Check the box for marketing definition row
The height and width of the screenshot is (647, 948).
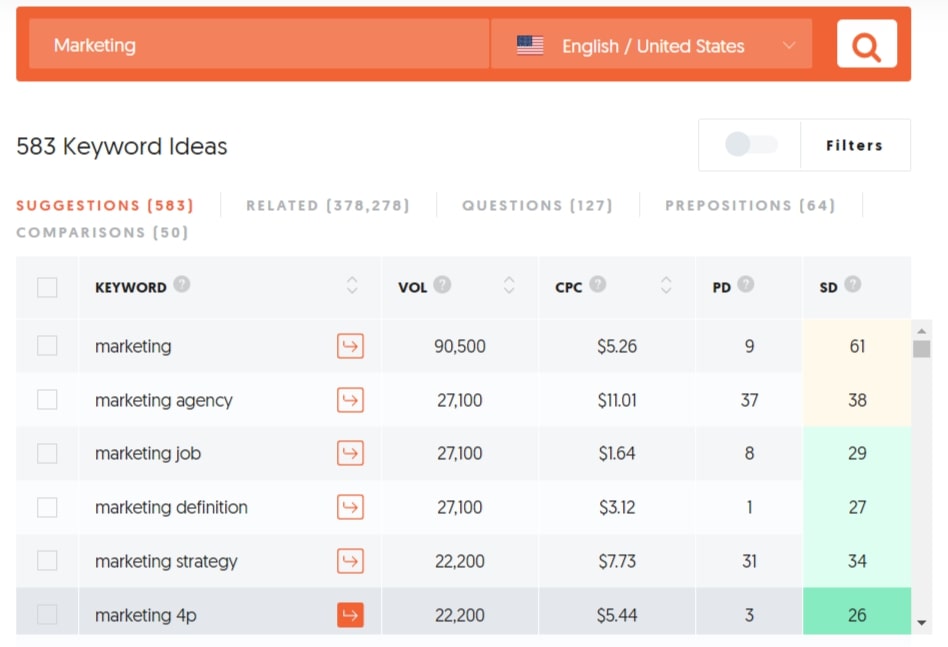click(47, 507)
